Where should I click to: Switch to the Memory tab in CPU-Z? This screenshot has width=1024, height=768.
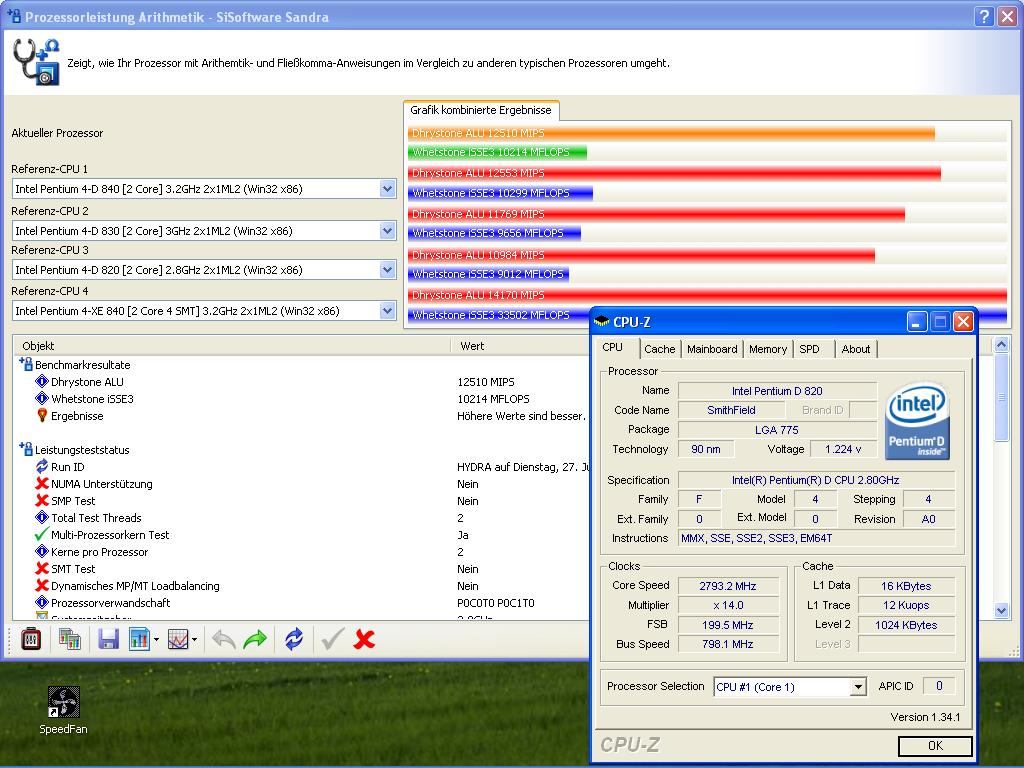coord(768,349)
